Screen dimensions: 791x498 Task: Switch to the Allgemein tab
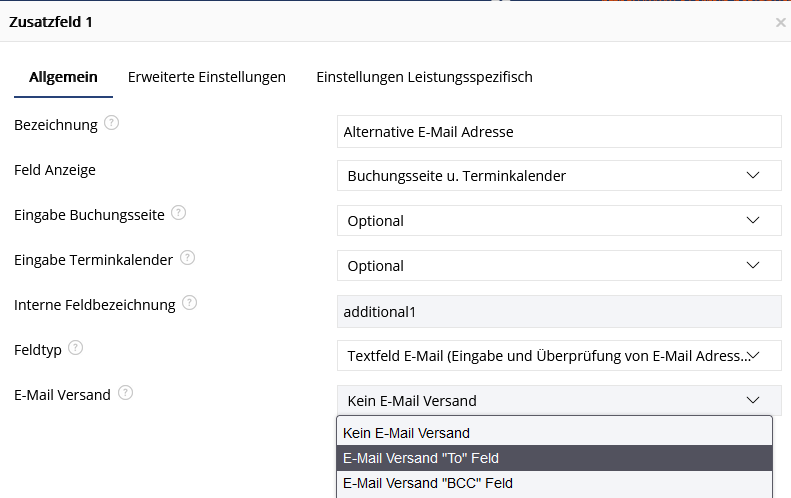coord(63,77)
